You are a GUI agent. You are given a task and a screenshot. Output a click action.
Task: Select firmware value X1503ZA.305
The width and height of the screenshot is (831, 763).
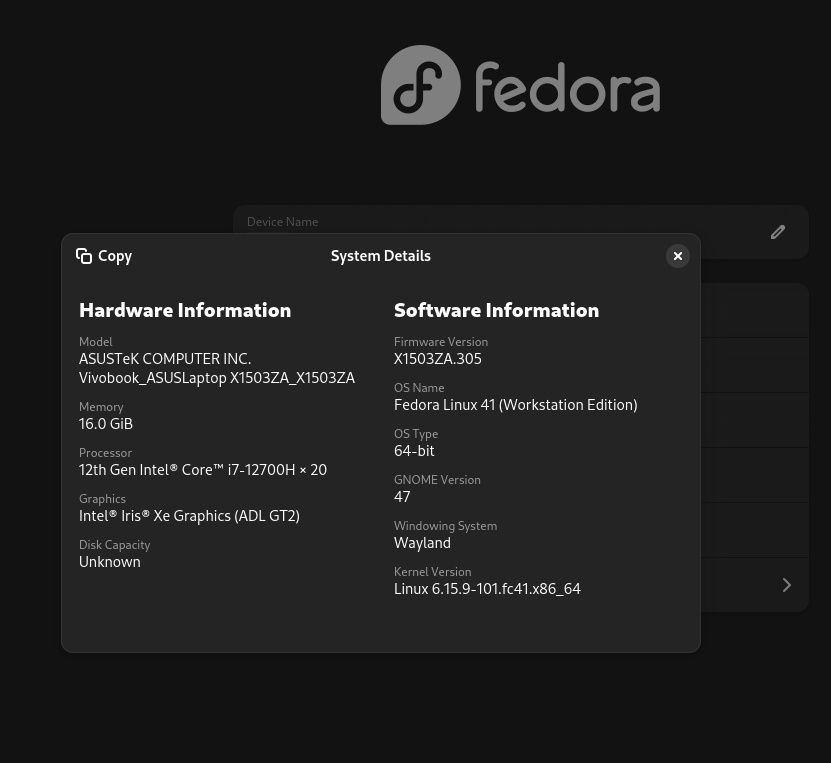[438, 359]
